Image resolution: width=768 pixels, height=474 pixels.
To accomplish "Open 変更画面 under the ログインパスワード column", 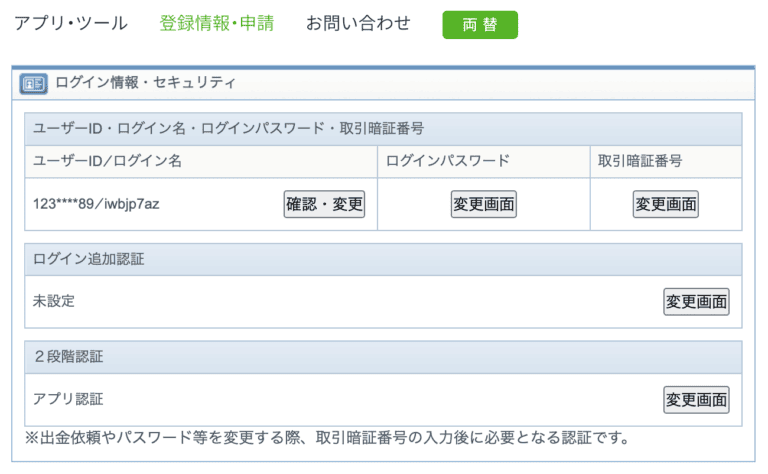I will [484, 205].
